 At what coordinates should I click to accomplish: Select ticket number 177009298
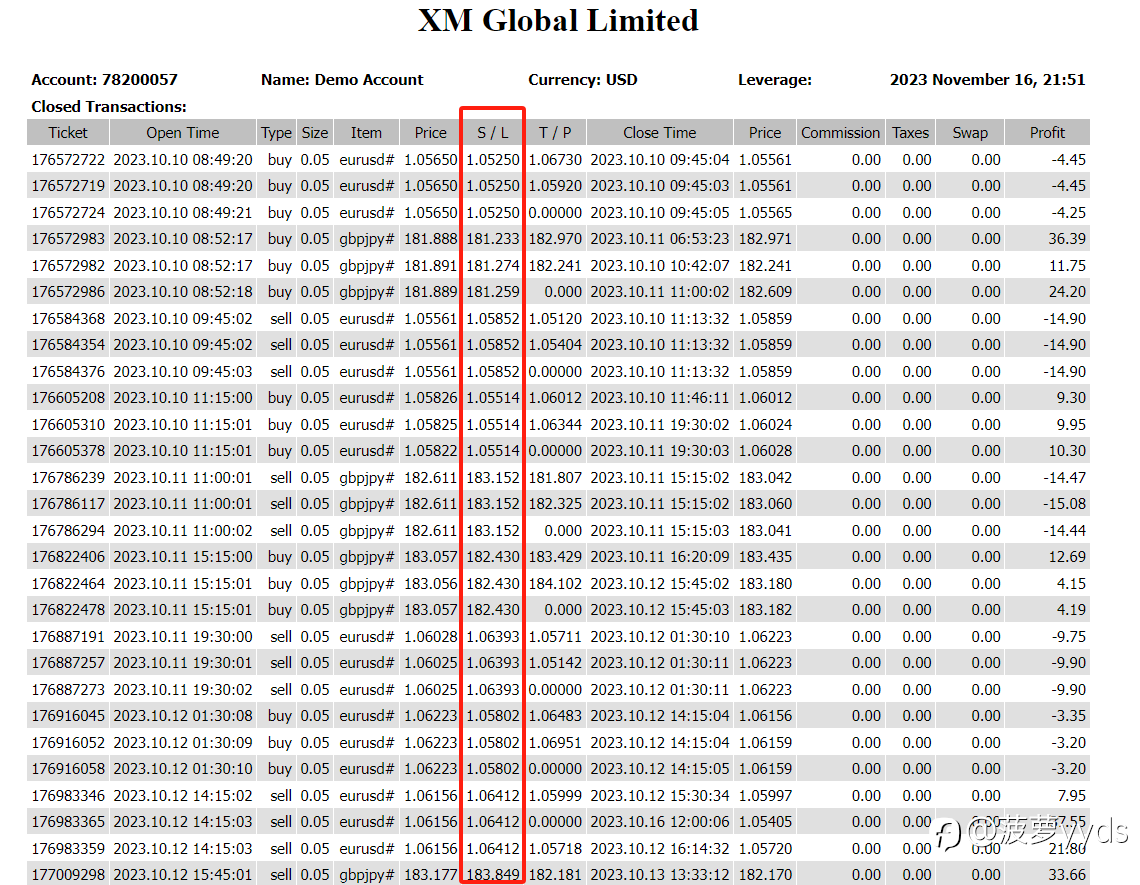click(x=68, y=875)
